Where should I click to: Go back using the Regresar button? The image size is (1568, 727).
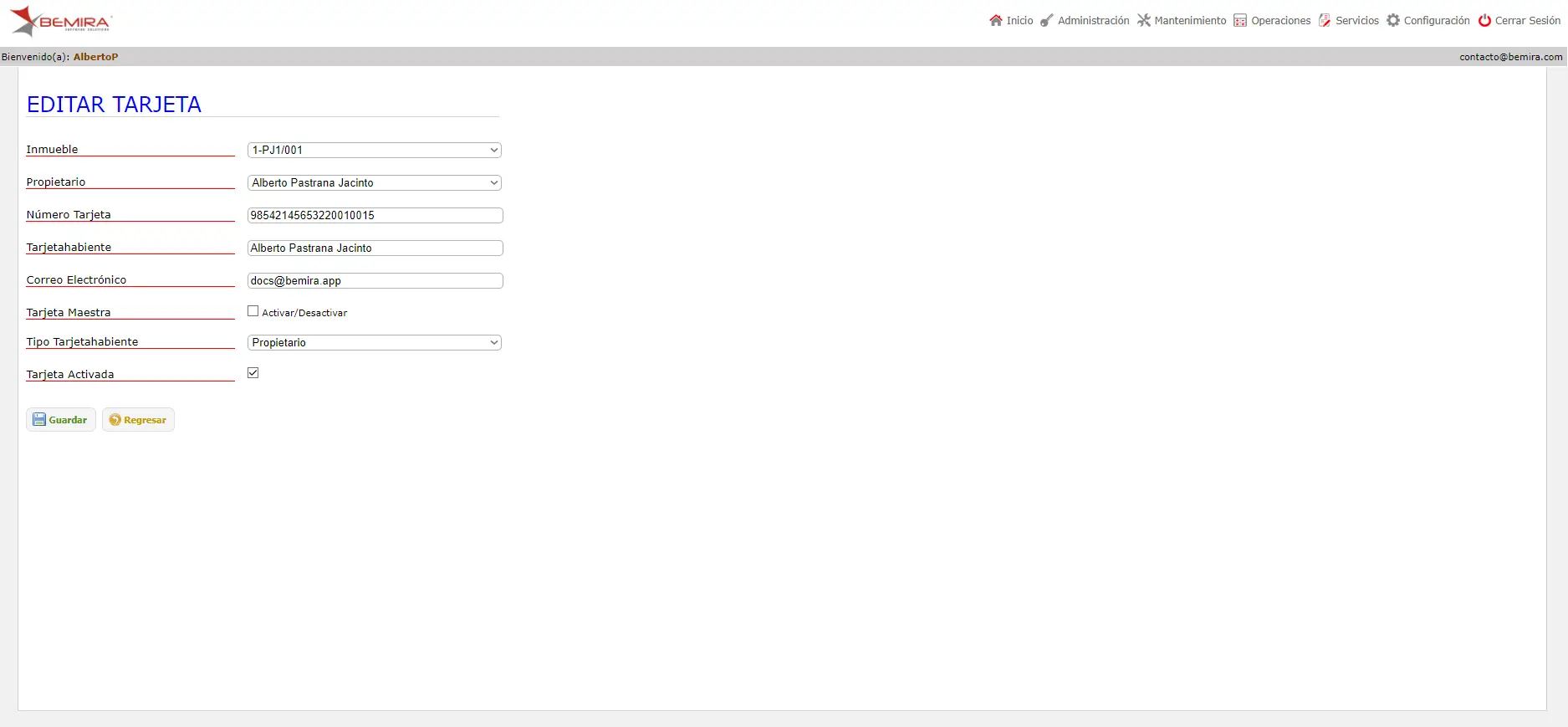138,420
